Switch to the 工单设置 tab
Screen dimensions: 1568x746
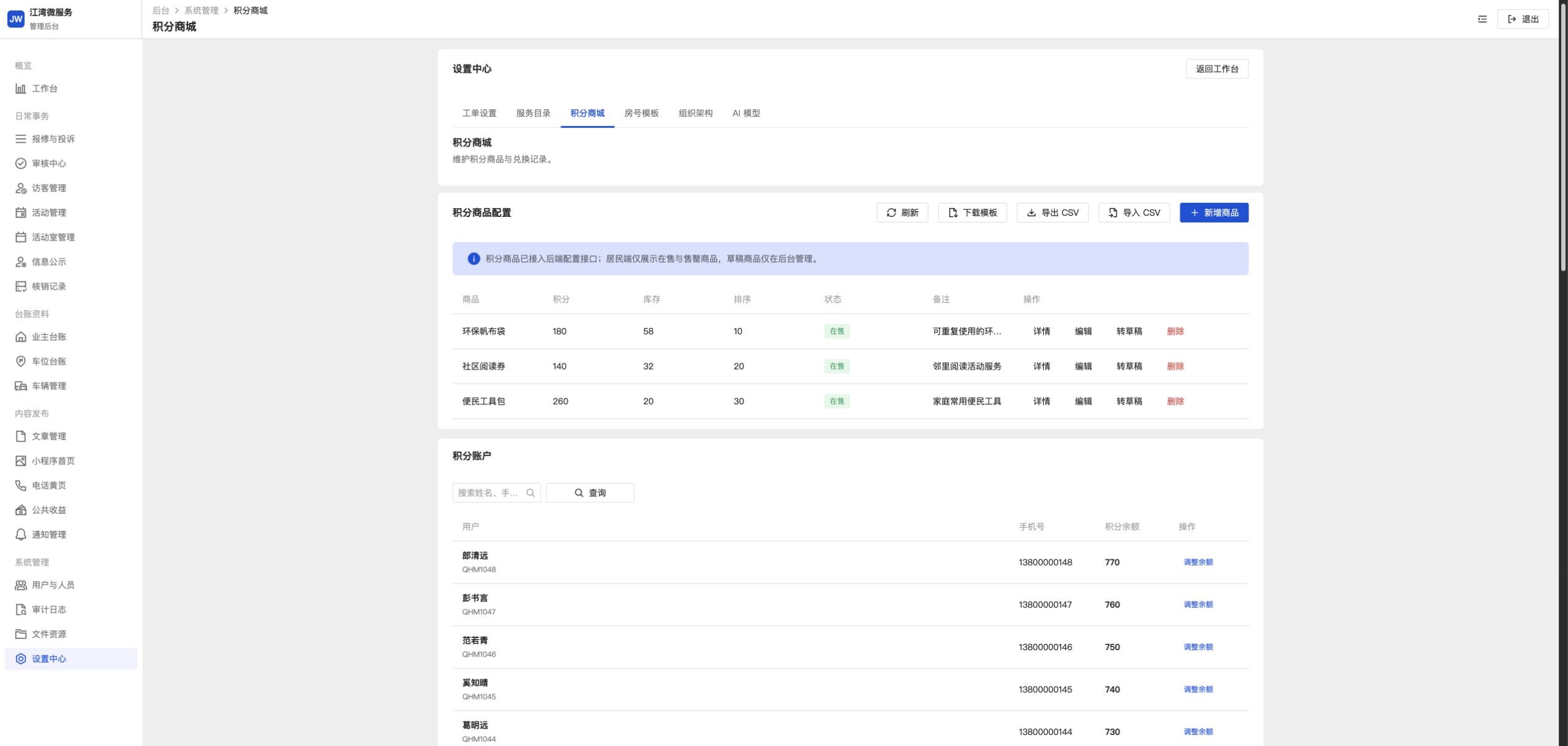[479, 113]
